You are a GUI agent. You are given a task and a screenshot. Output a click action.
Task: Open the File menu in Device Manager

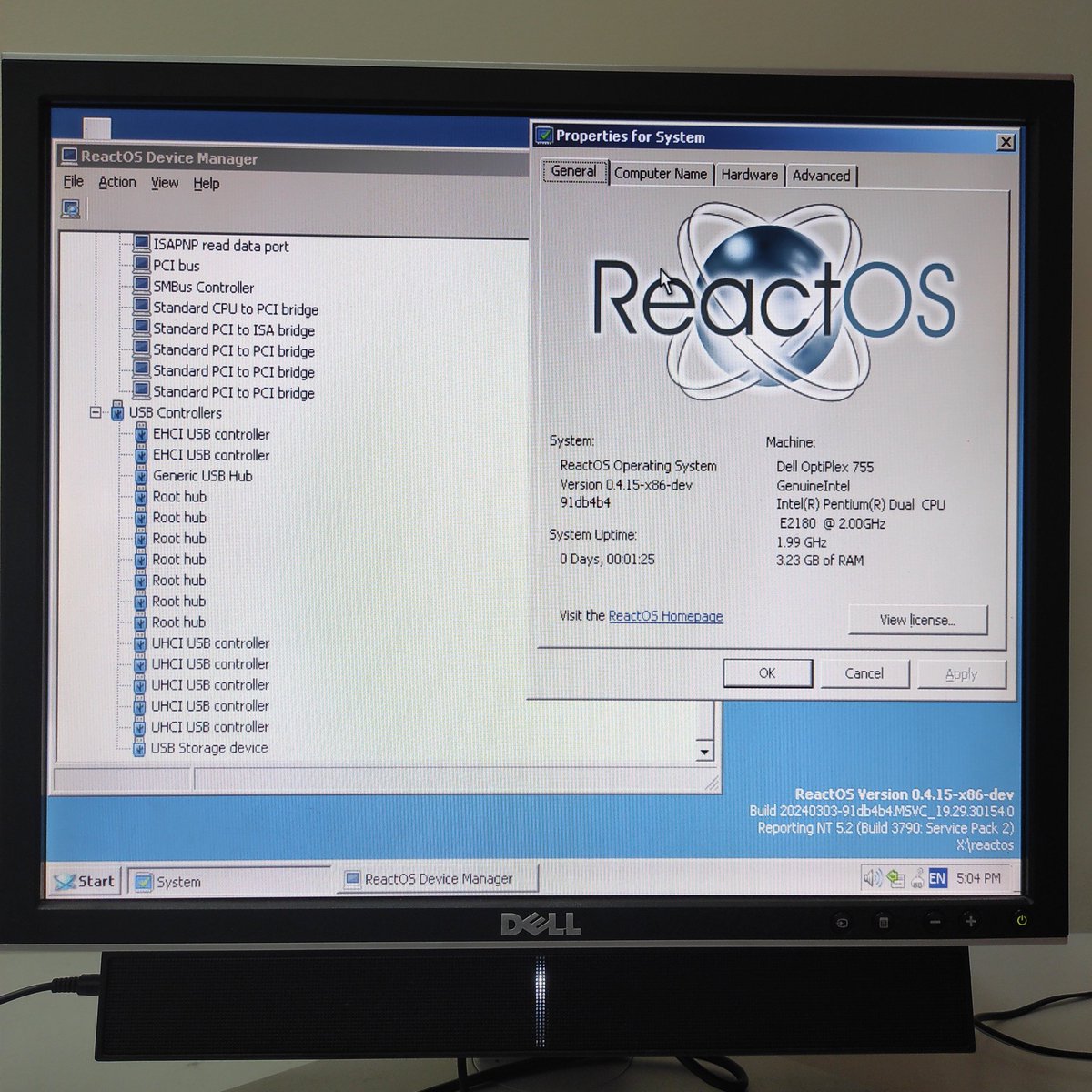tap(74, 182)
